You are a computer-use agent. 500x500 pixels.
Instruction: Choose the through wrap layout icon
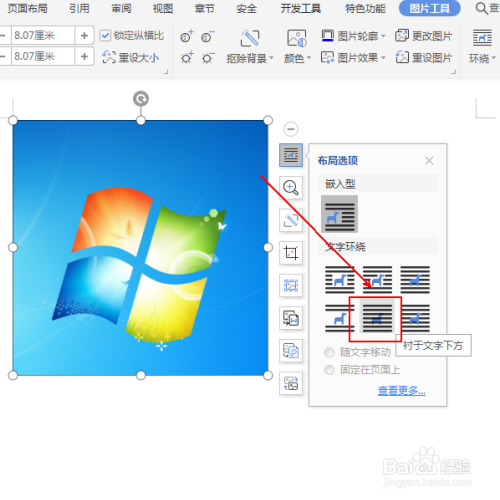pos(415,280)
